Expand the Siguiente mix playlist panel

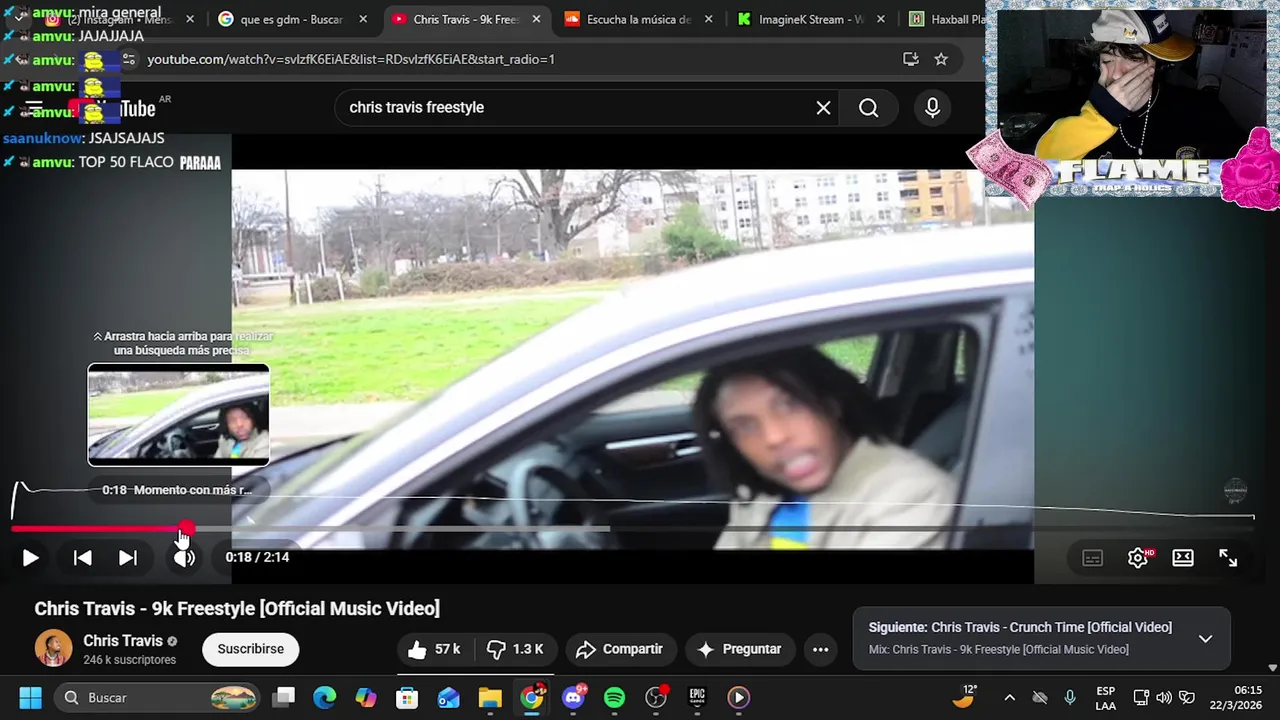[1205, 639]
